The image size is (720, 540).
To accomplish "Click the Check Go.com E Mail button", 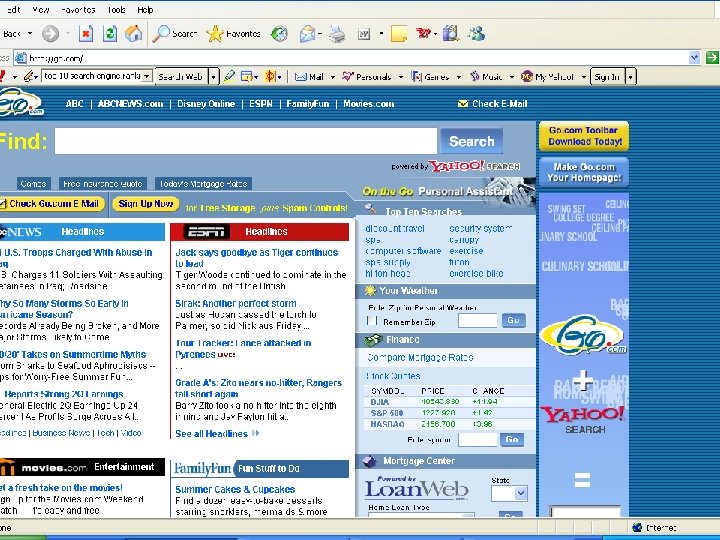I will (52, 203).
